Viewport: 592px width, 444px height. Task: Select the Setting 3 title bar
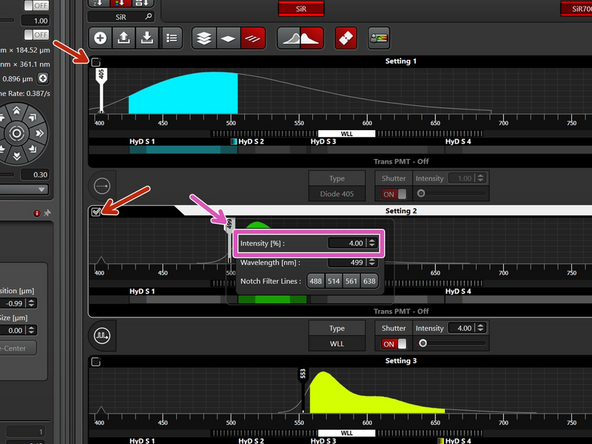click(x=401, y=361)
